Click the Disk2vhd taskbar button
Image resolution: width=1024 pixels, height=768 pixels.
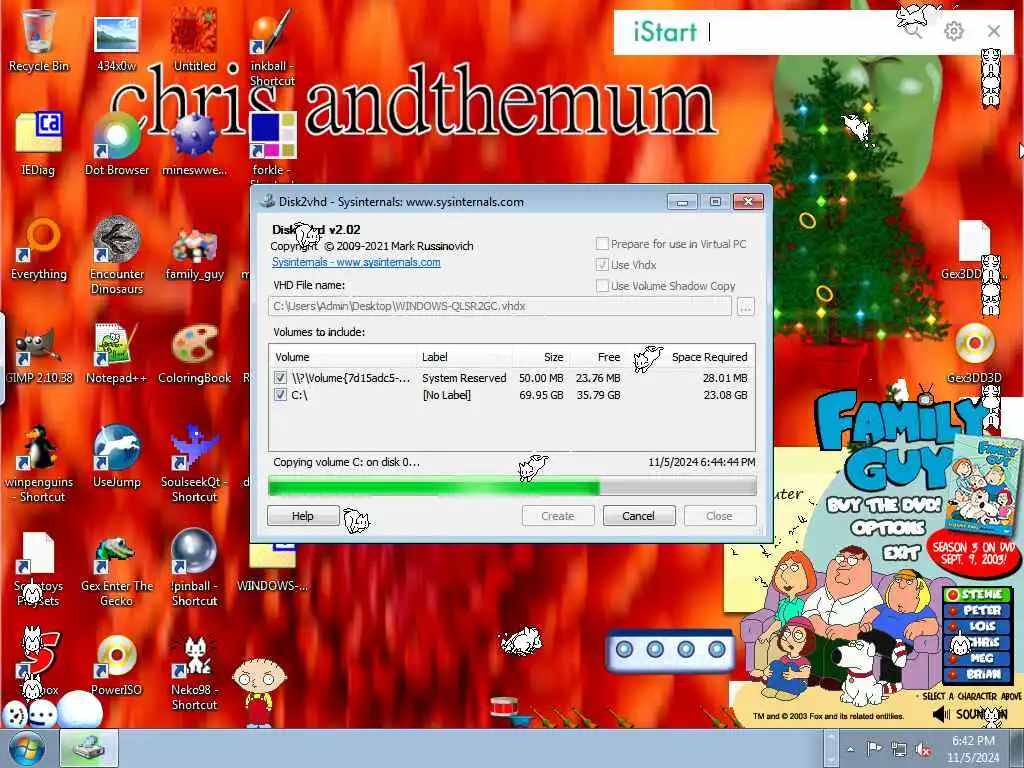coord(89,748)
